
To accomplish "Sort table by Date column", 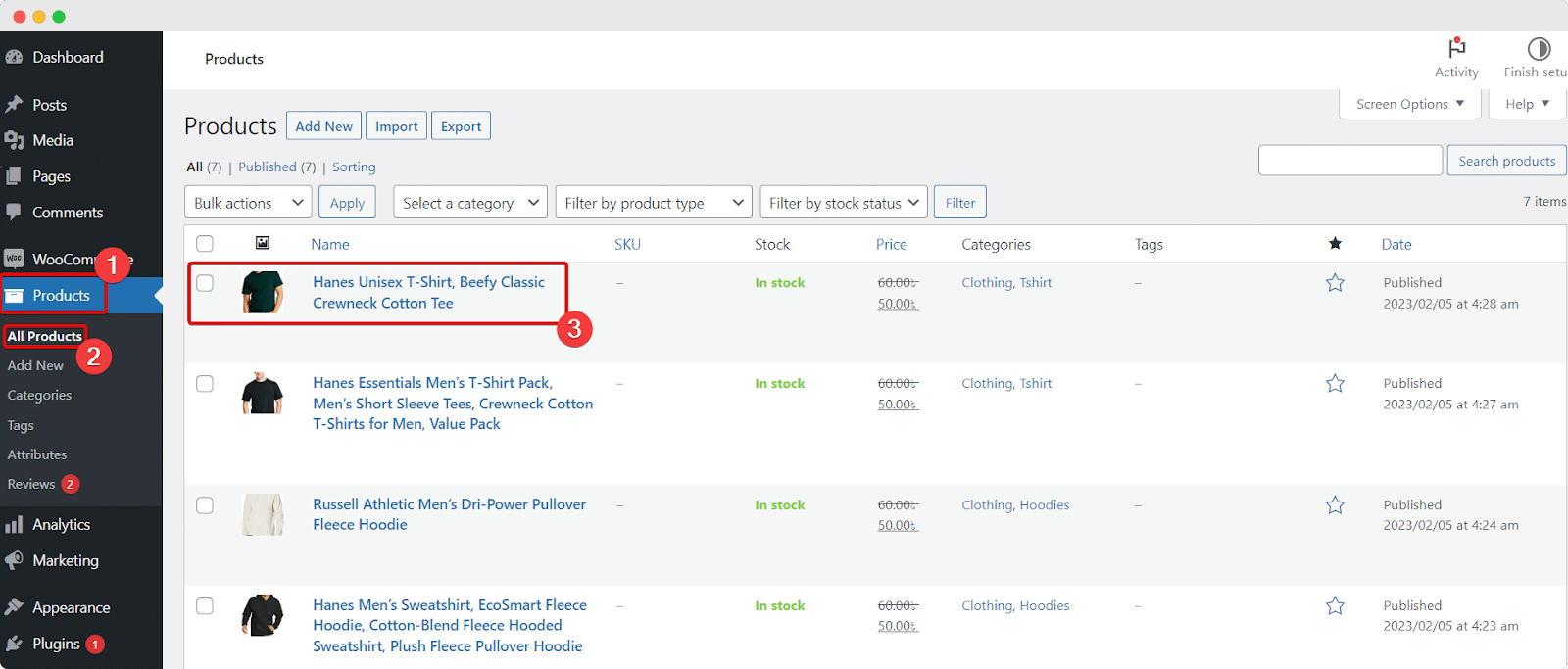I will [x=1396, y=244].
